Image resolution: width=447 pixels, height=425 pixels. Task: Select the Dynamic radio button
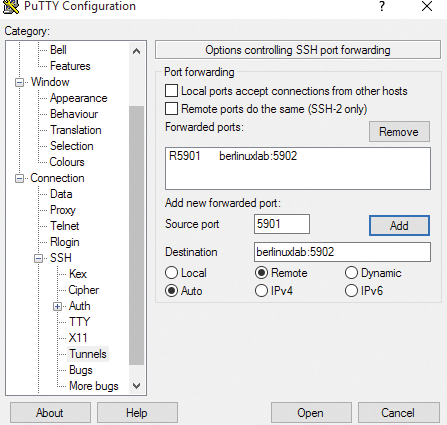(351, 273)
